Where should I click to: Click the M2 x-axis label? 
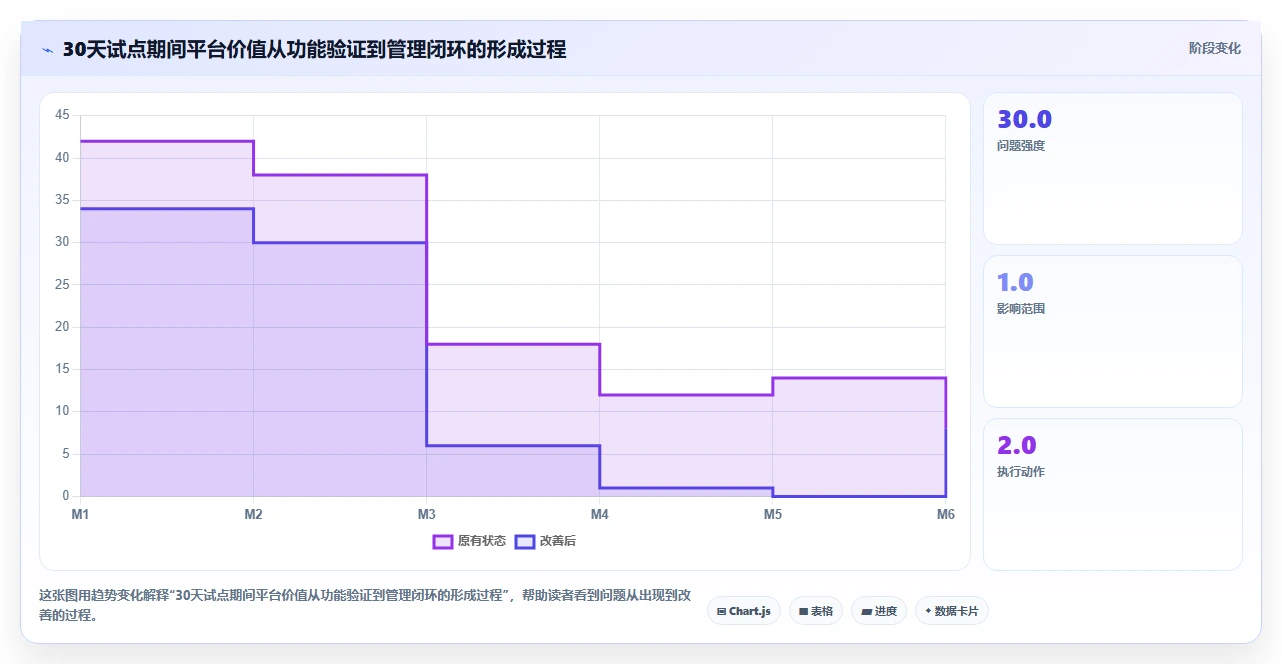coord(253,514)
